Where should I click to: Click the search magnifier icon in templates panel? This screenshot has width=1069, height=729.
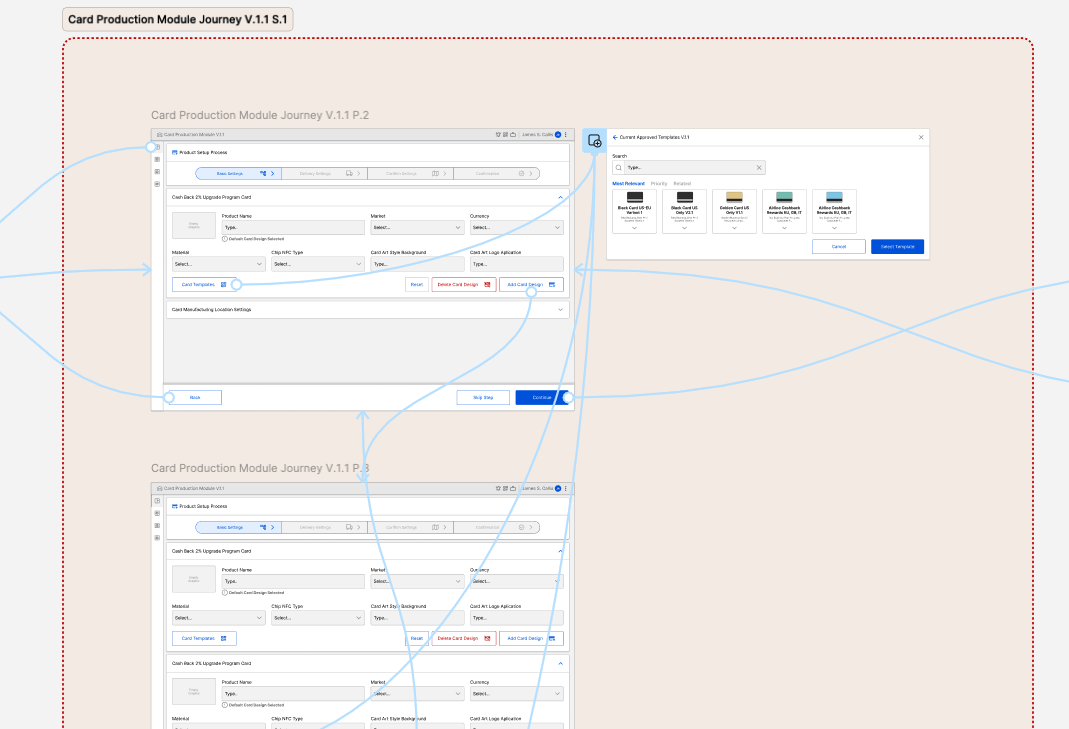pyautogui.click(x=619, y=168)
